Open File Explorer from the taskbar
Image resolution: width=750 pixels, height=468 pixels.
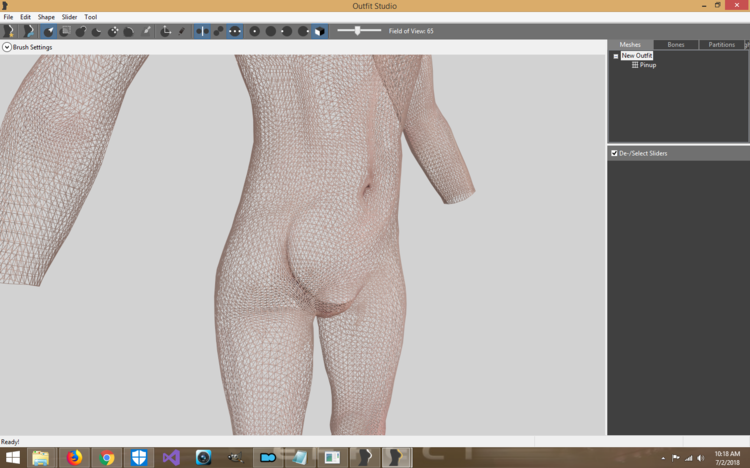point(41,458)
